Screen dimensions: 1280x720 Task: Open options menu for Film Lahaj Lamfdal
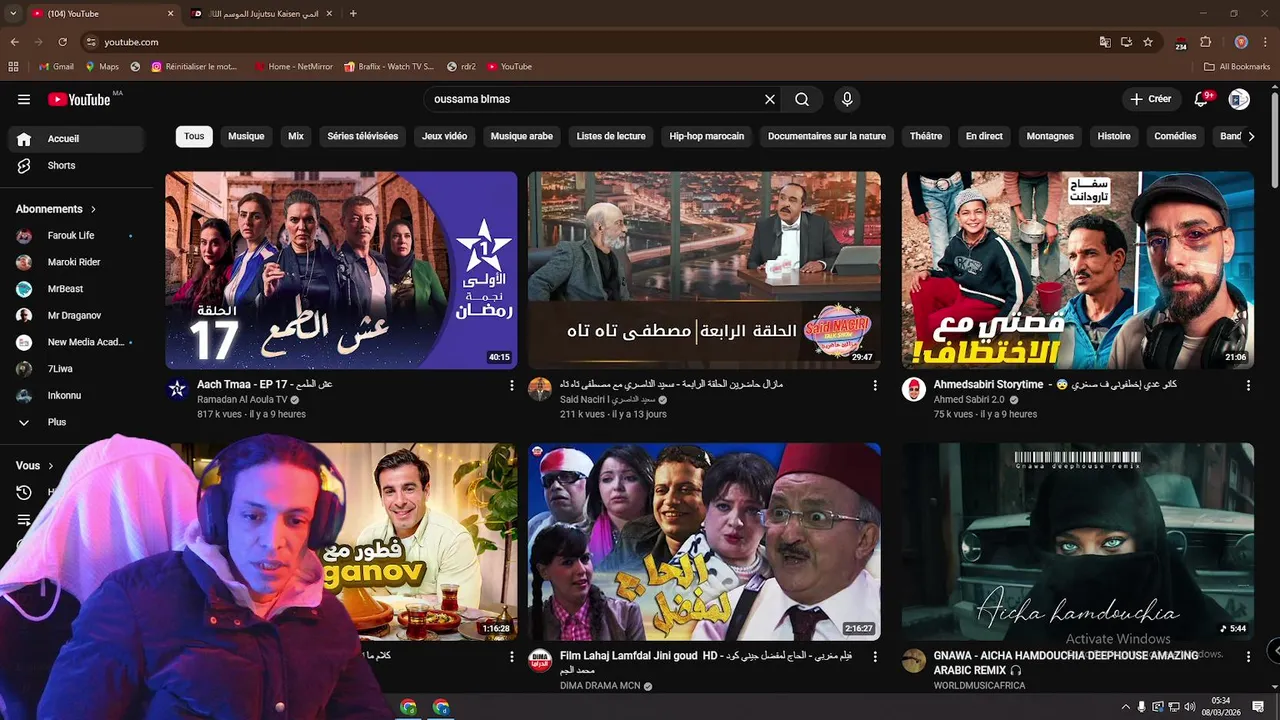[875, 657]
